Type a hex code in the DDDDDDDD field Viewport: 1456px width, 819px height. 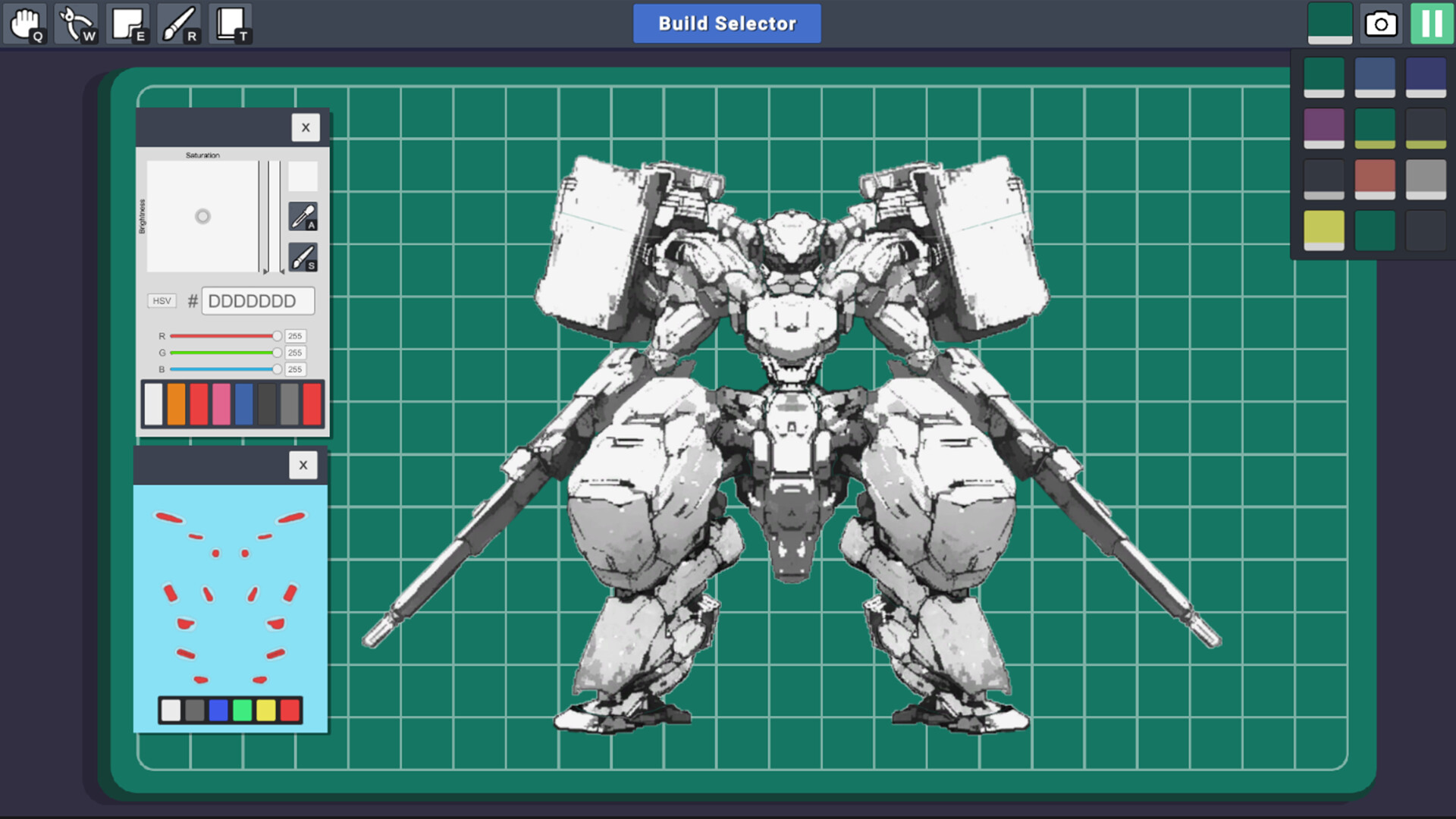[x=258, y=300]
